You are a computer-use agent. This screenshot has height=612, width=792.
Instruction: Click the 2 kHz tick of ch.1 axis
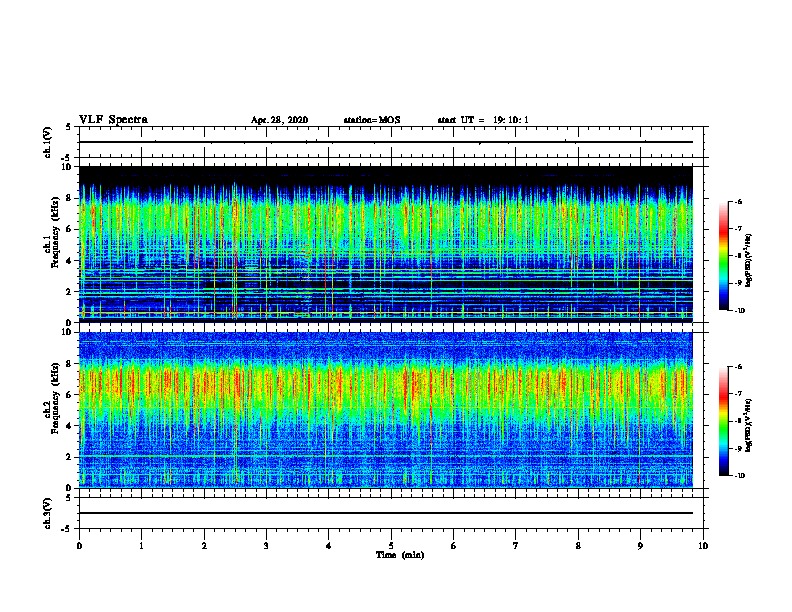click(69, 291)
